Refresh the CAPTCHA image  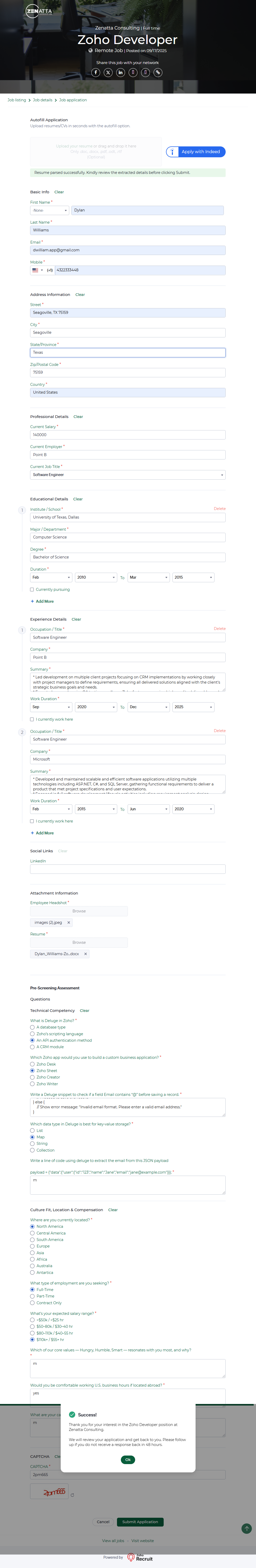click(x=73, y=1494)
